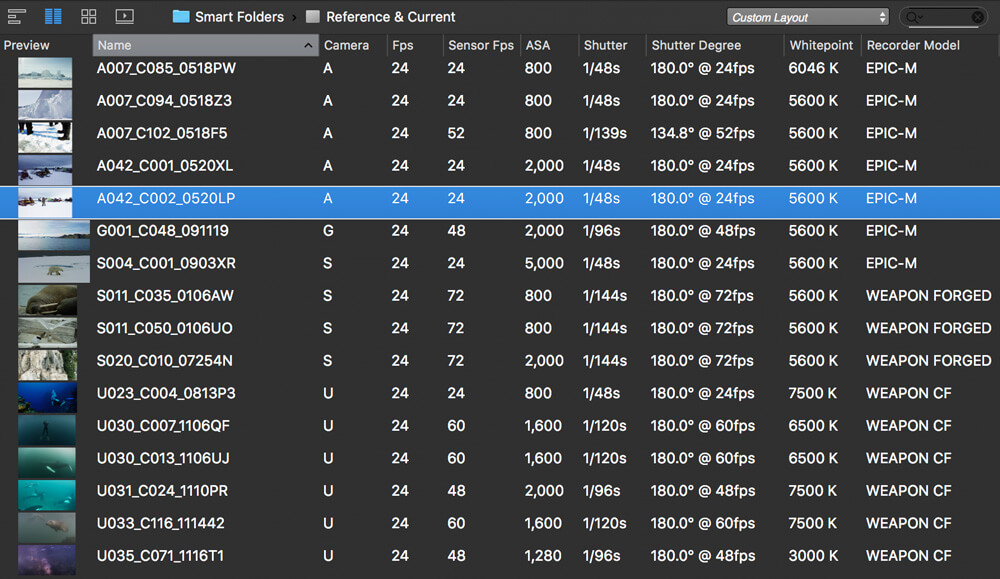Go to Smart Folders in breadcrumb
Image resolution: width=1000 pixels, height=579 pixels.
pyautogui.click(x=239, y=17)
